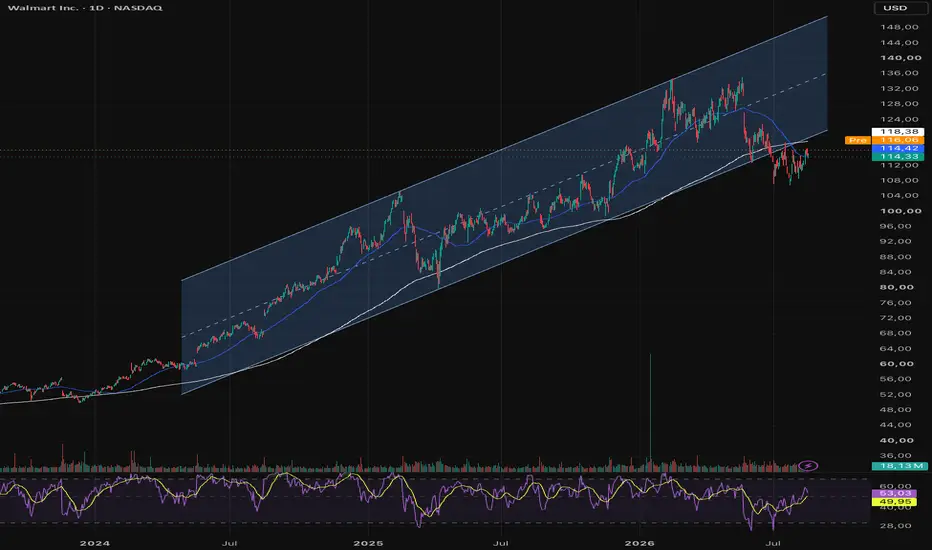This screenshot has width=932, height=550.
Task: Click the 80,00 level on price scale
Action: coord(900,287)
